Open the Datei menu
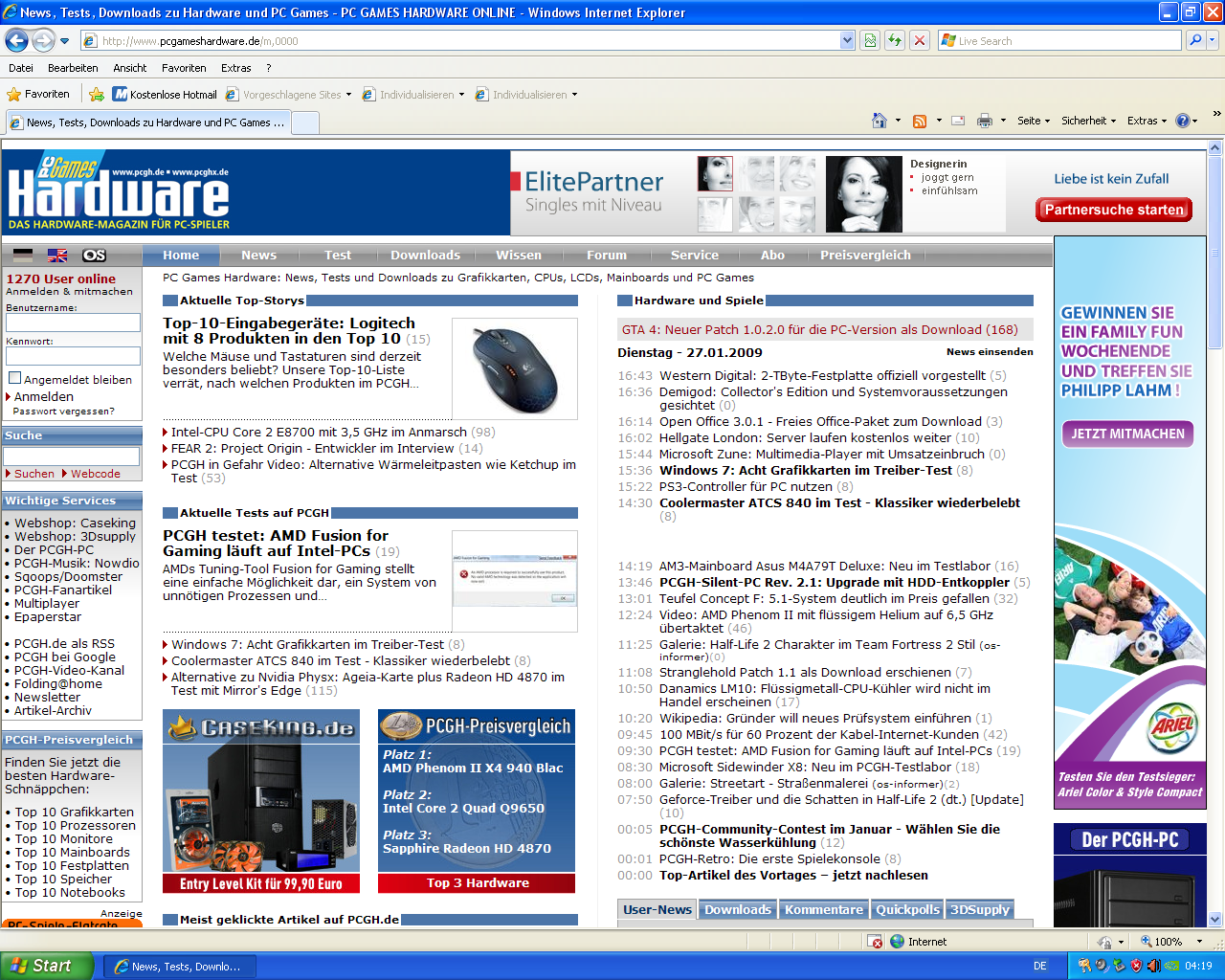Image resolution: width=1225 pixels, height=980 pixels. pos(21,68)
